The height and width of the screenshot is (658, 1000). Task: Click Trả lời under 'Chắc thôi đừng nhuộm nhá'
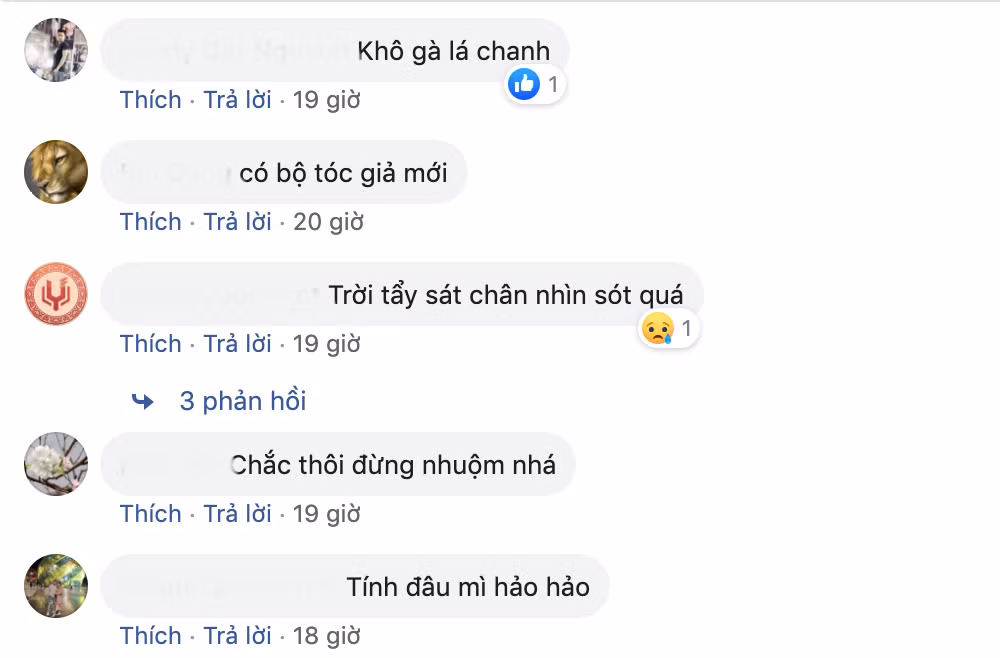[237, 514]
